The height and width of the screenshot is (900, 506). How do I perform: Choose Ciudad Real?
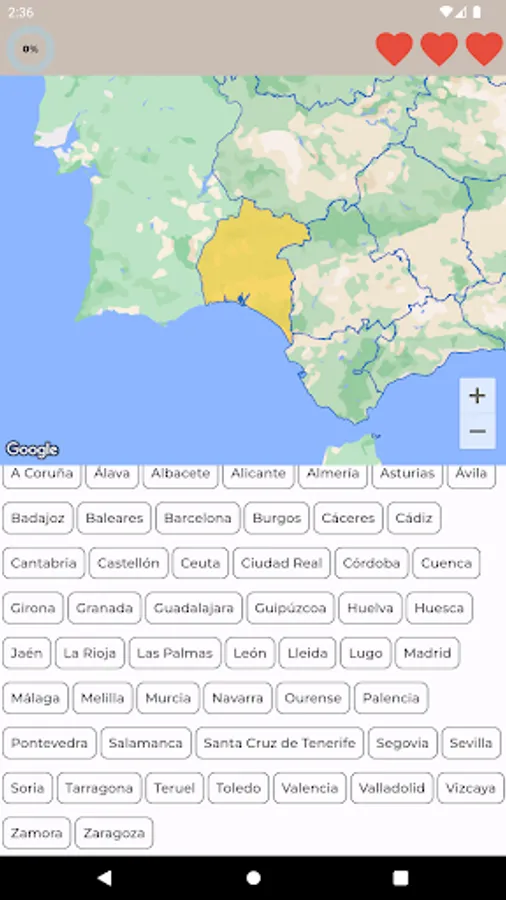click(282, 563)
